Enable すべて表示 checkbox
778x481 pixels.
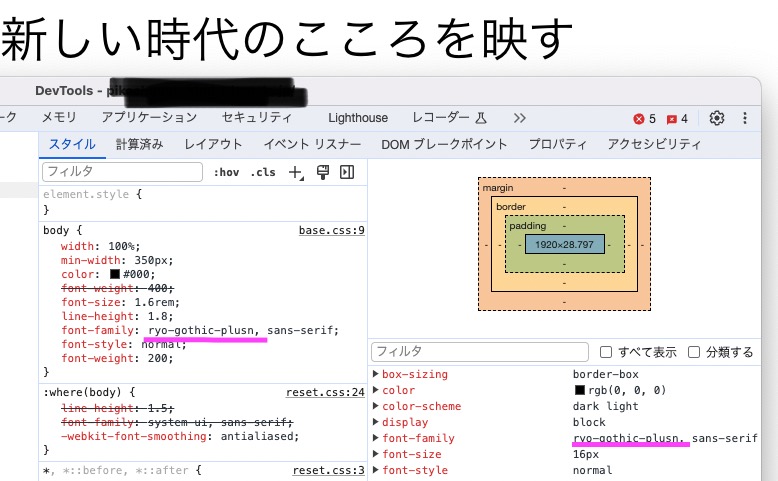[605, 352]
